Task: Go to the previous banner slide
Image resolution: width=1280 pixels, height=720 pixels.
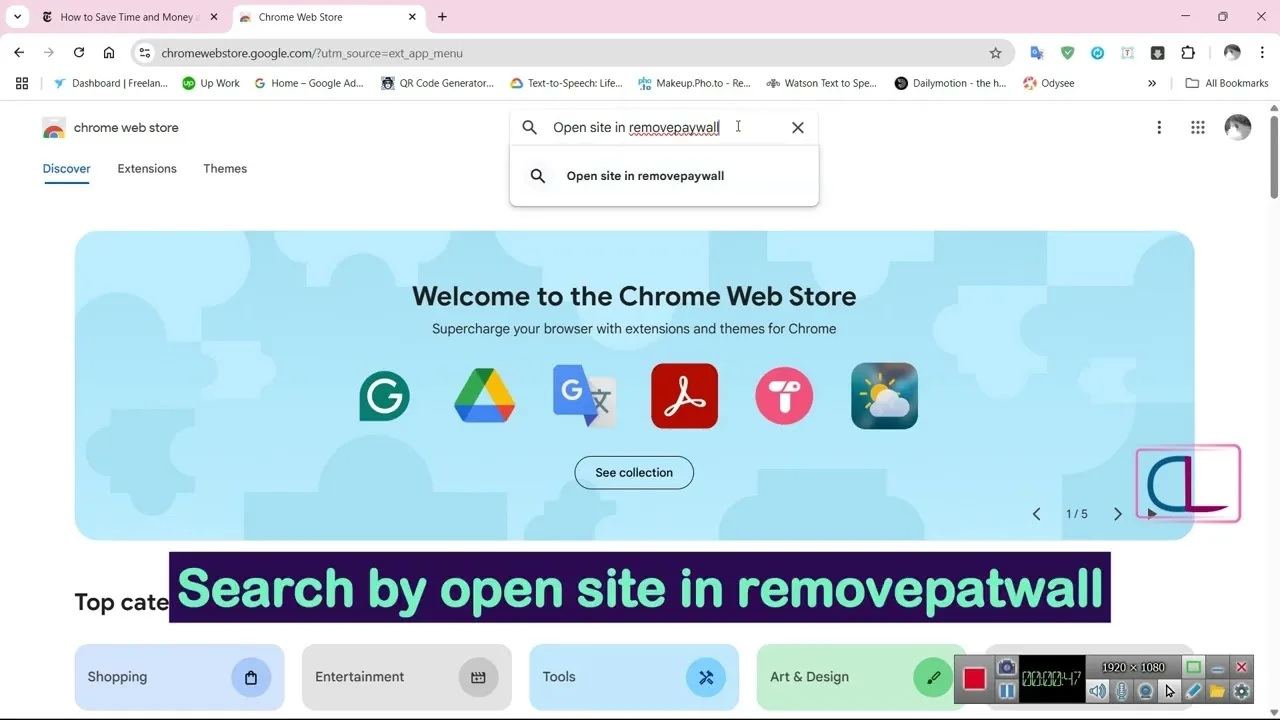Action: pos(1037,514)
